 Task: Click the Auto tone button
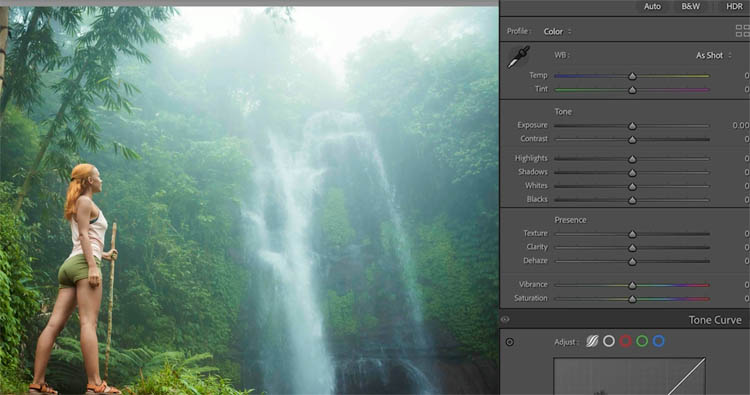[652, 7]
